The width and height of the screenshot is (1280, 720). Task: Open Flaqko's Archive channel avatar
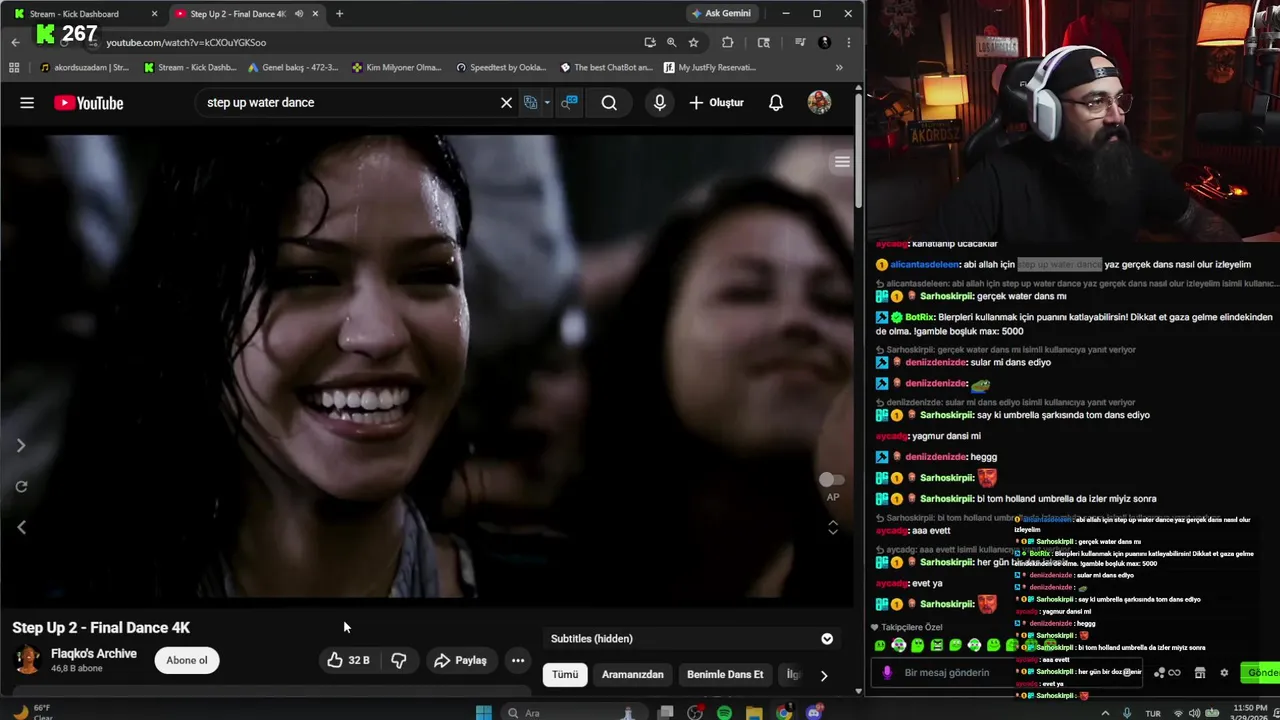(x=27, y=660)
